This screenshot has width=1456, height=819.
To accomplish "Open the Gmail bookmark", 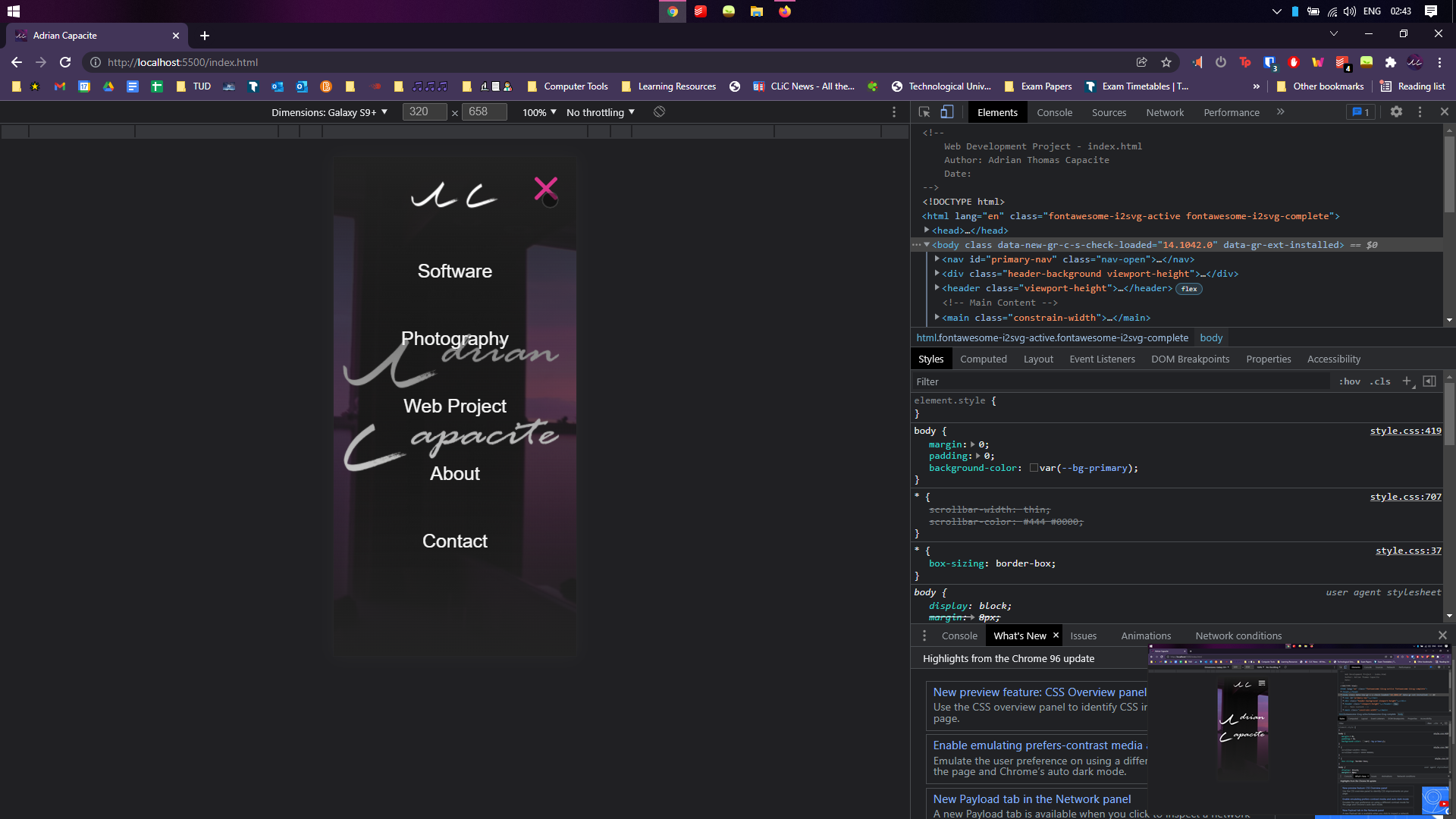I will point(59,86).
